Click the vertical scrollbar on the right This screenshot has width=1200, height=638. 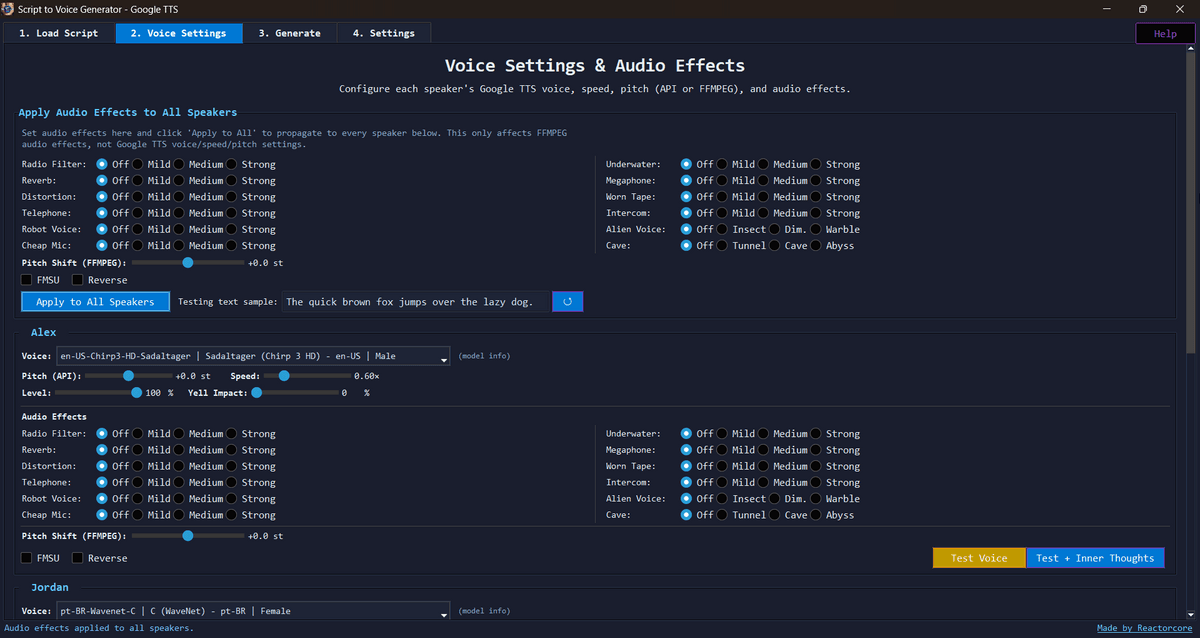click(1190, 200)
